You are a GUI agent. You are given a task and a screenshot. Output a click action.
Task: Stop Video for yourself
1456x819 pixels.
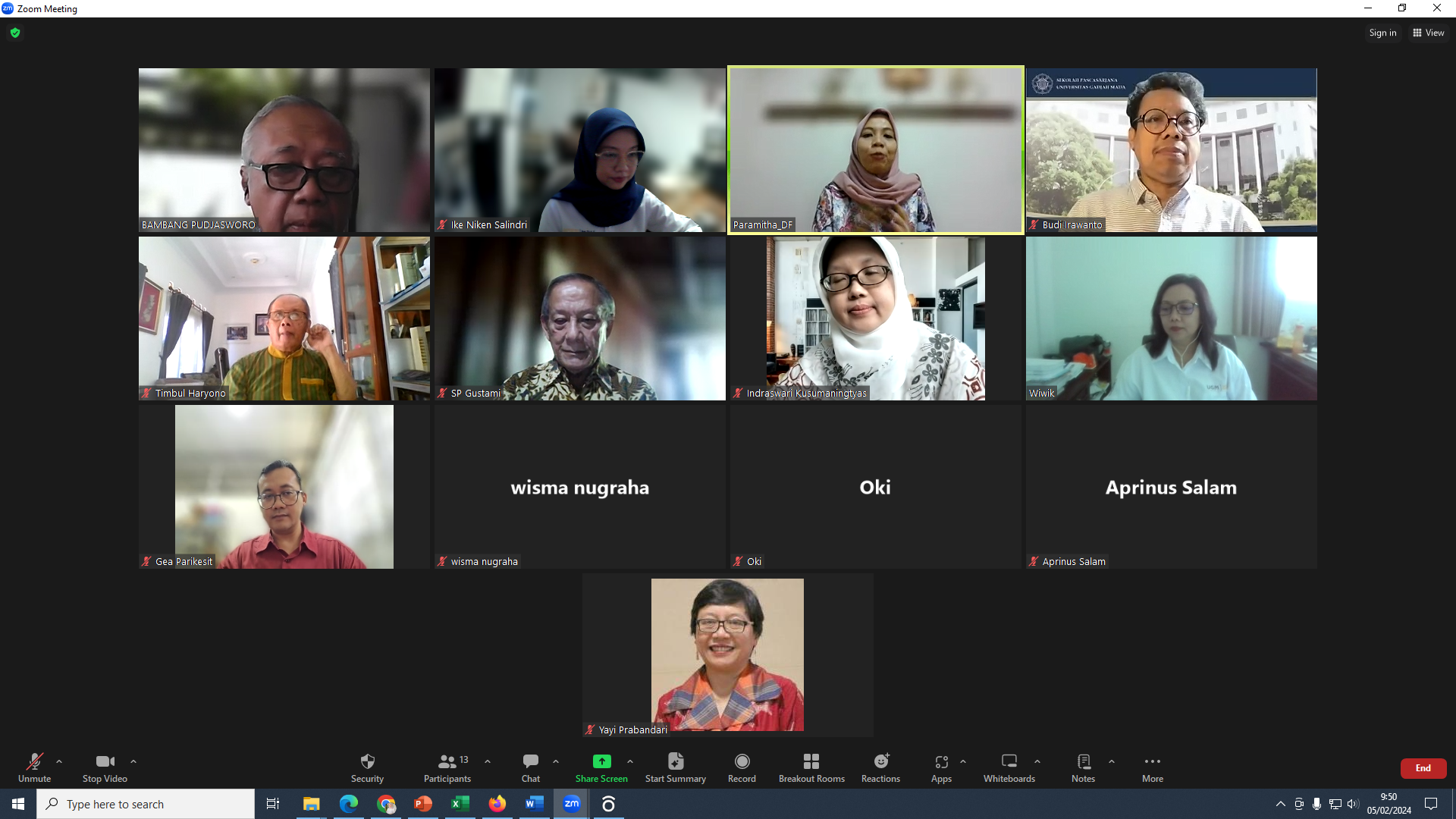[104, 767]
